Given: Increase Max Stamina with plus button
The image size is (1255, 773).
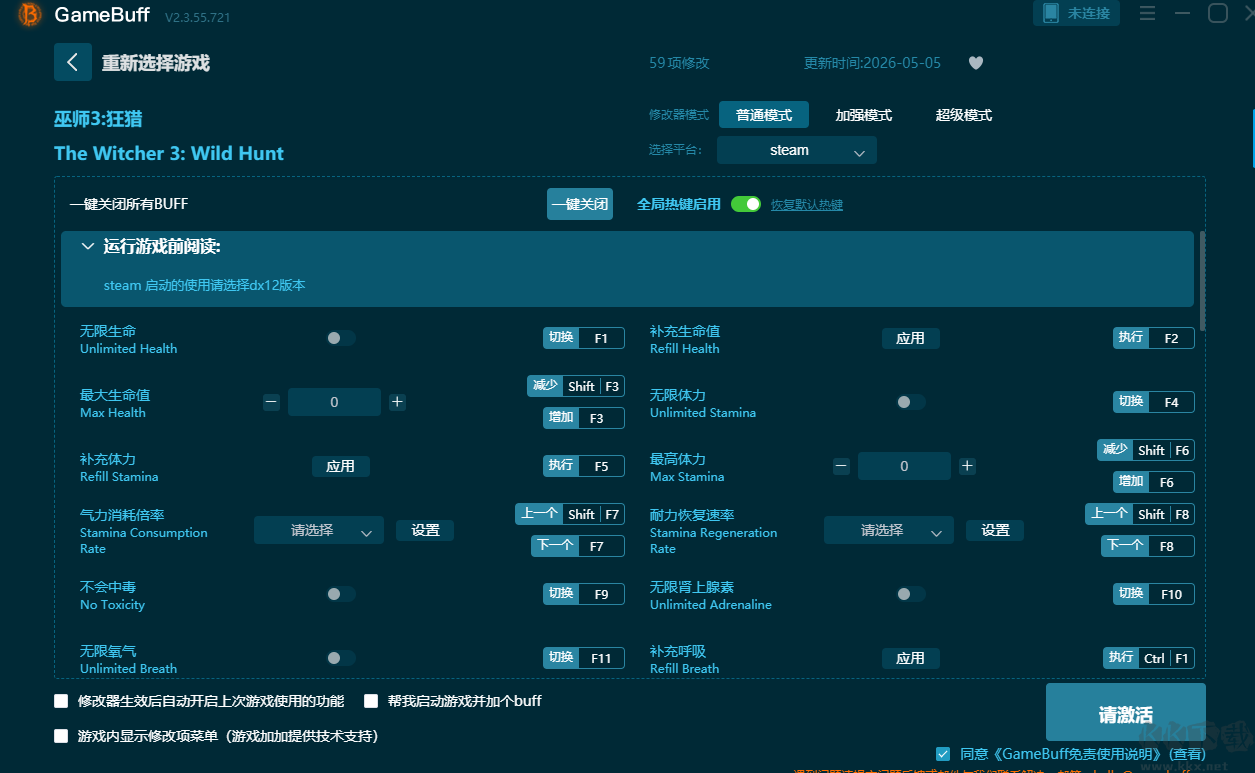Looking at the screenshot, I should tap(967, 466).
